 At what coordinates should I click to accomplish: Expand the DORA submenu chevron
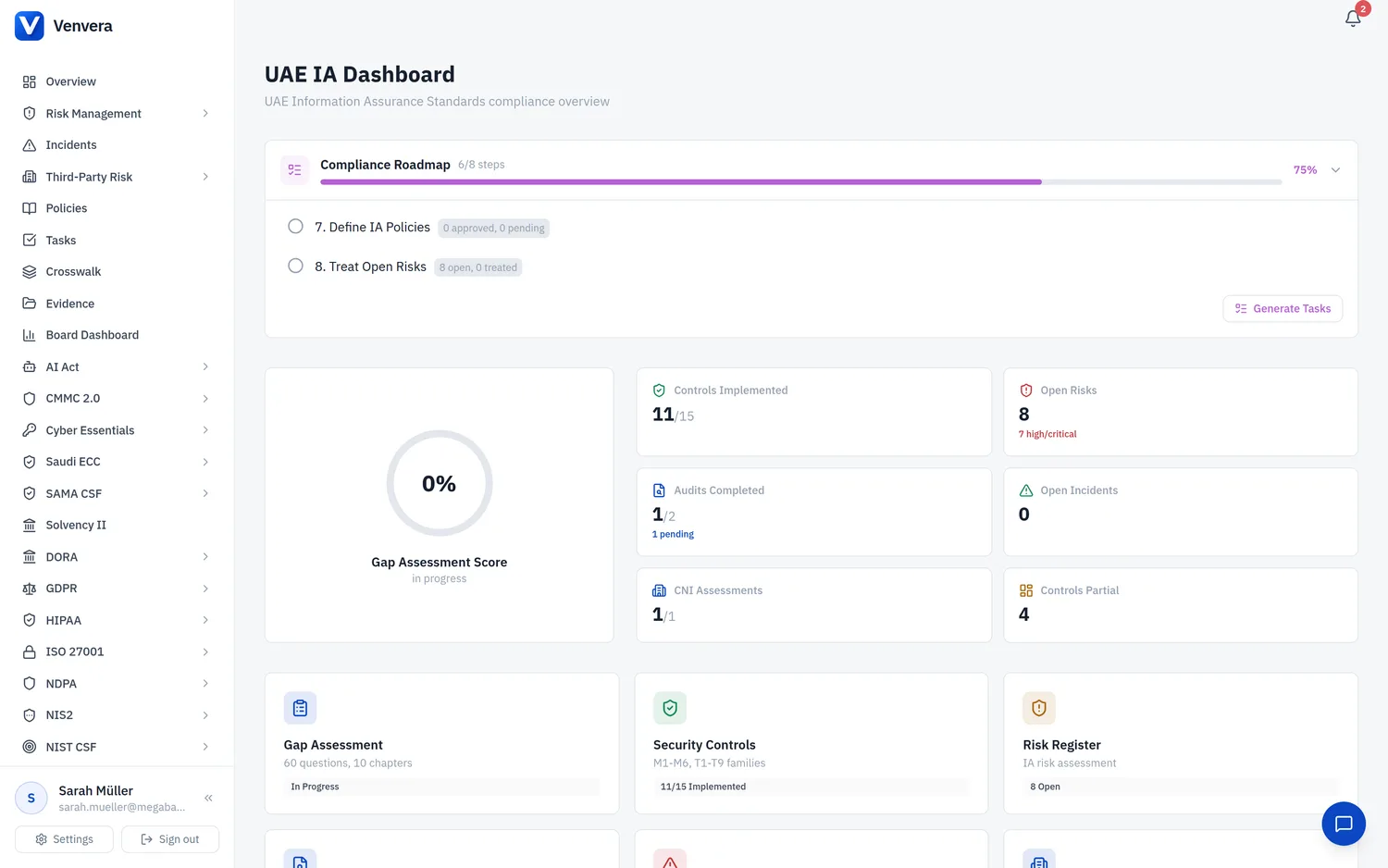205,557
